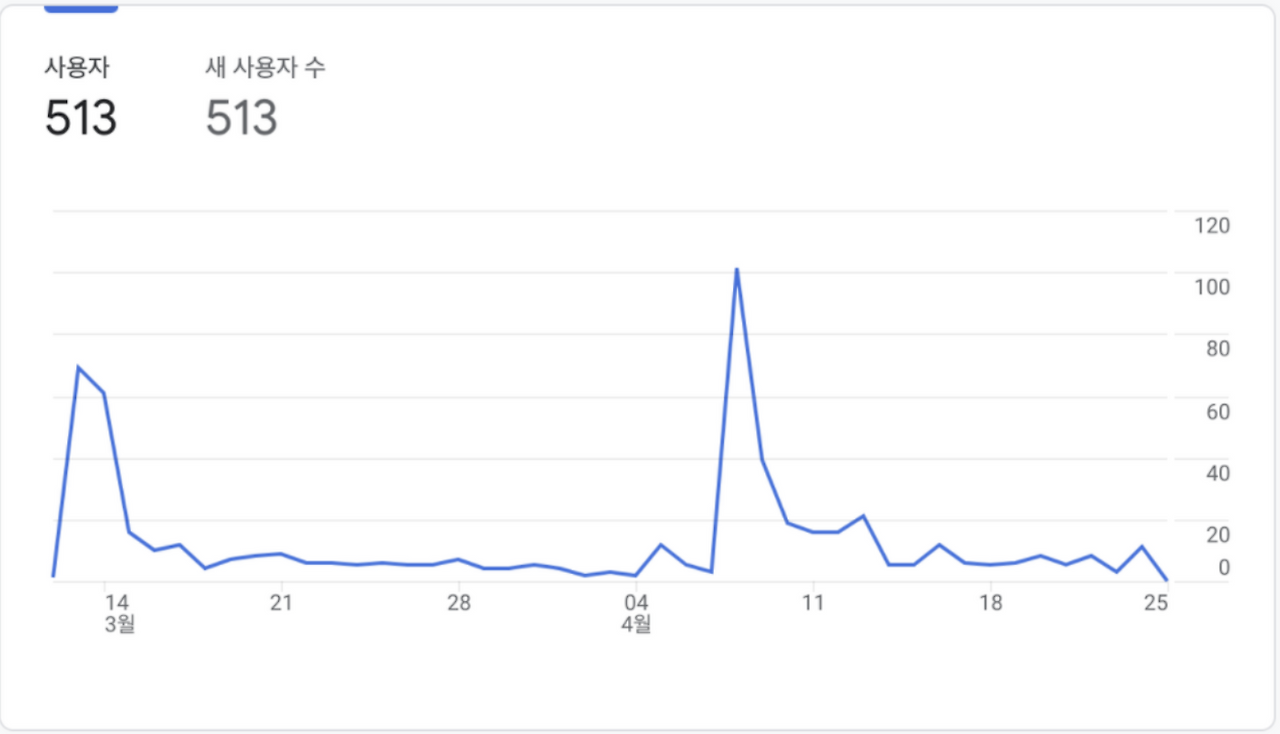Click the 100 y-axis label

point(1212,287)
